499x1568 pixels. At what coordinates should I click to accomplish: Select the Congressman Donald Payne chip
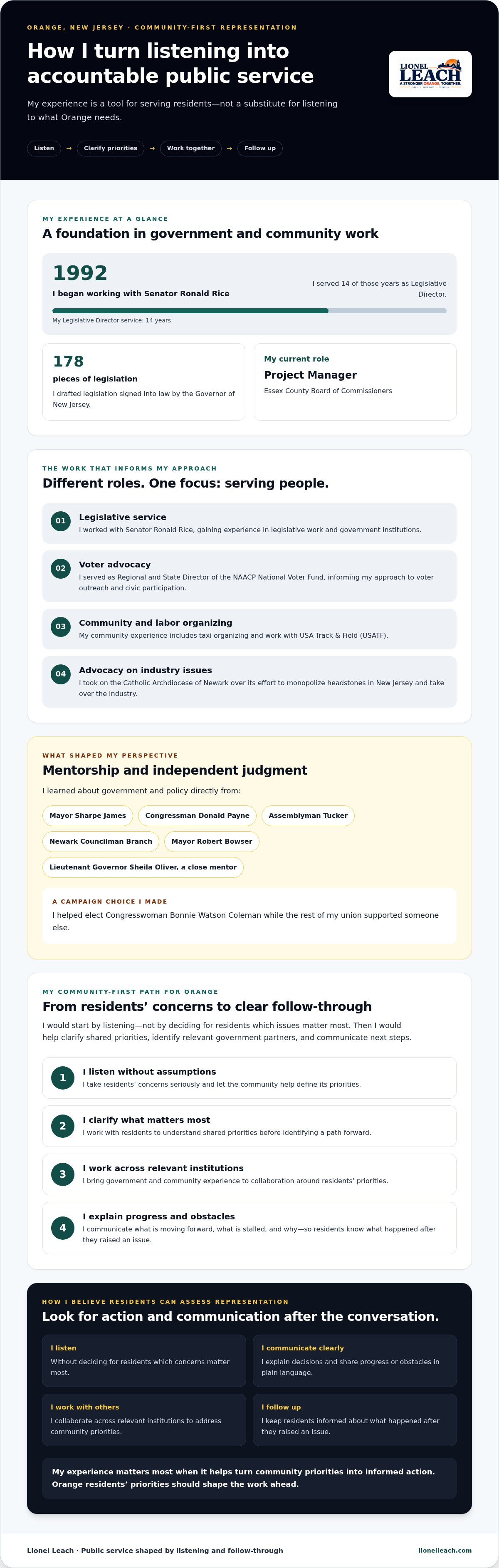[197, 816]
